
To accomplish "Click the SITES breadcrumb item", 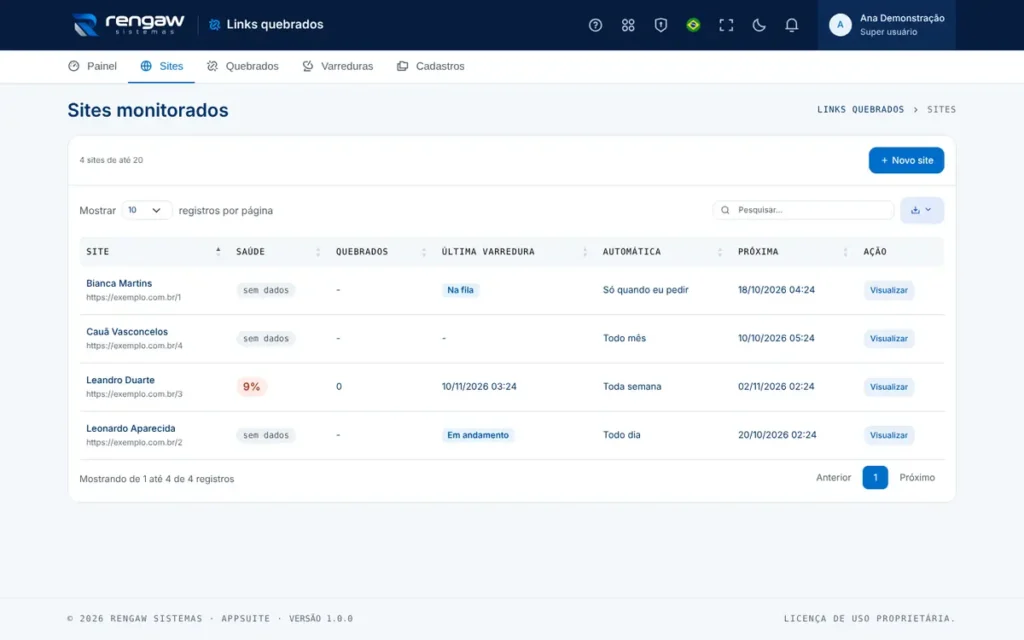I will 941,110.
